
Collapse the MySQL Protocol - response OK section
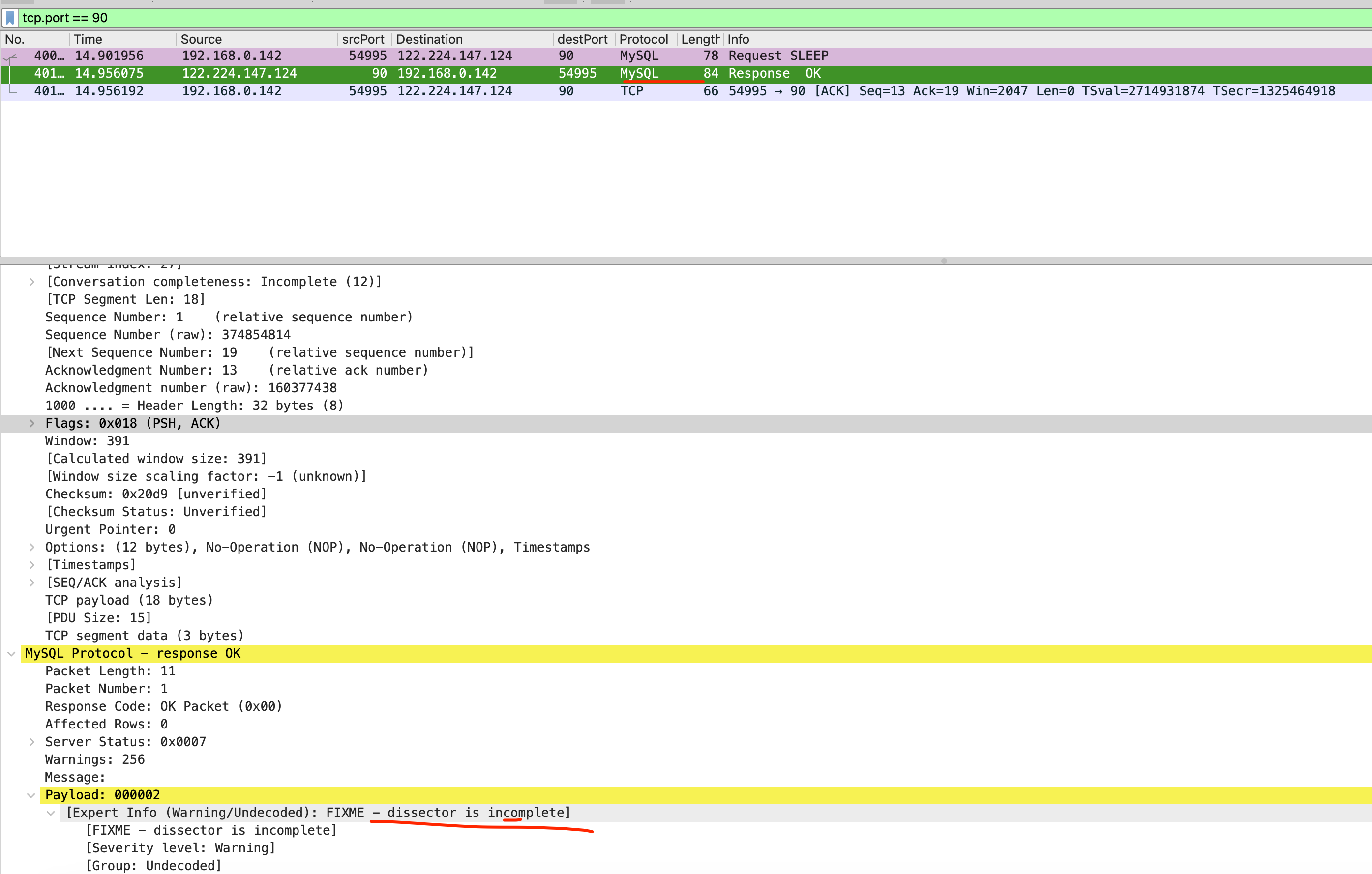click(x=11, y=654)
